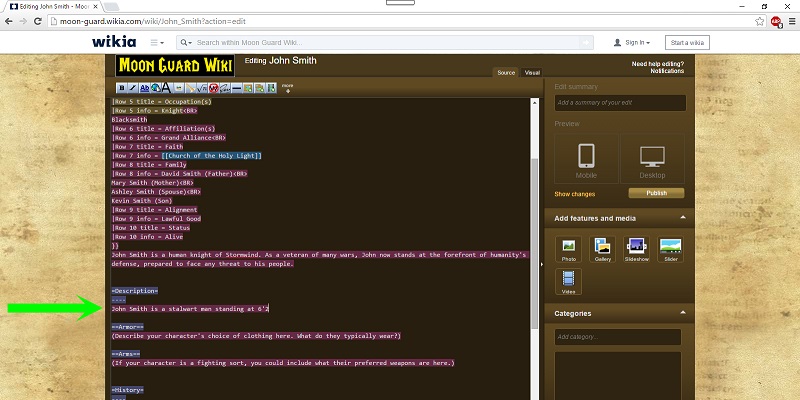Click the [[Church of the Holy Light]] link text

[211, 156]
